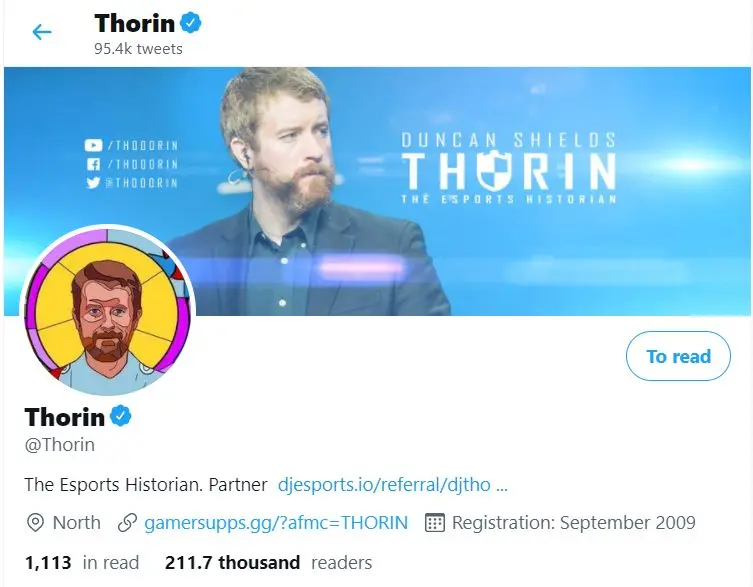Screen dimensions: 753x587
Task: Open the gamersupps.gg website link
Action: pos(276,523)
